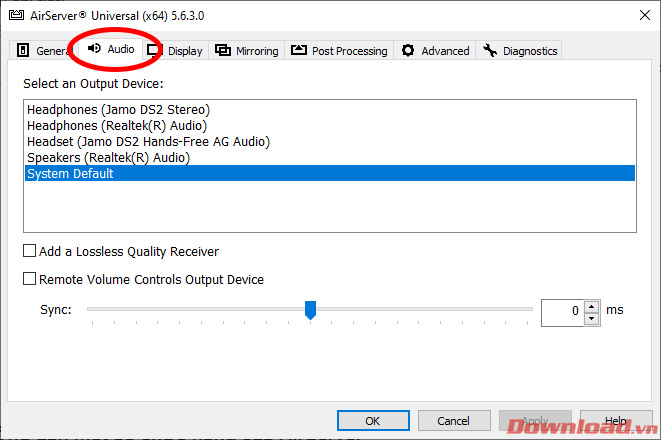
Task: Click the General tab icon
Action: coord(24,51)
